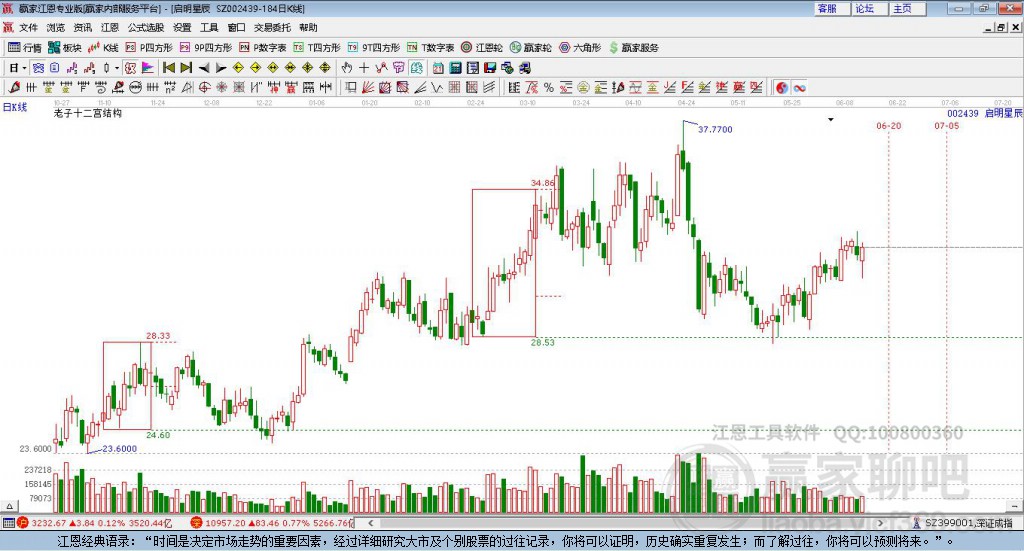The image size is (1024, 551).
Task: Open the 江恩轮 Gann wheel
Action: [x=482, y=48]
